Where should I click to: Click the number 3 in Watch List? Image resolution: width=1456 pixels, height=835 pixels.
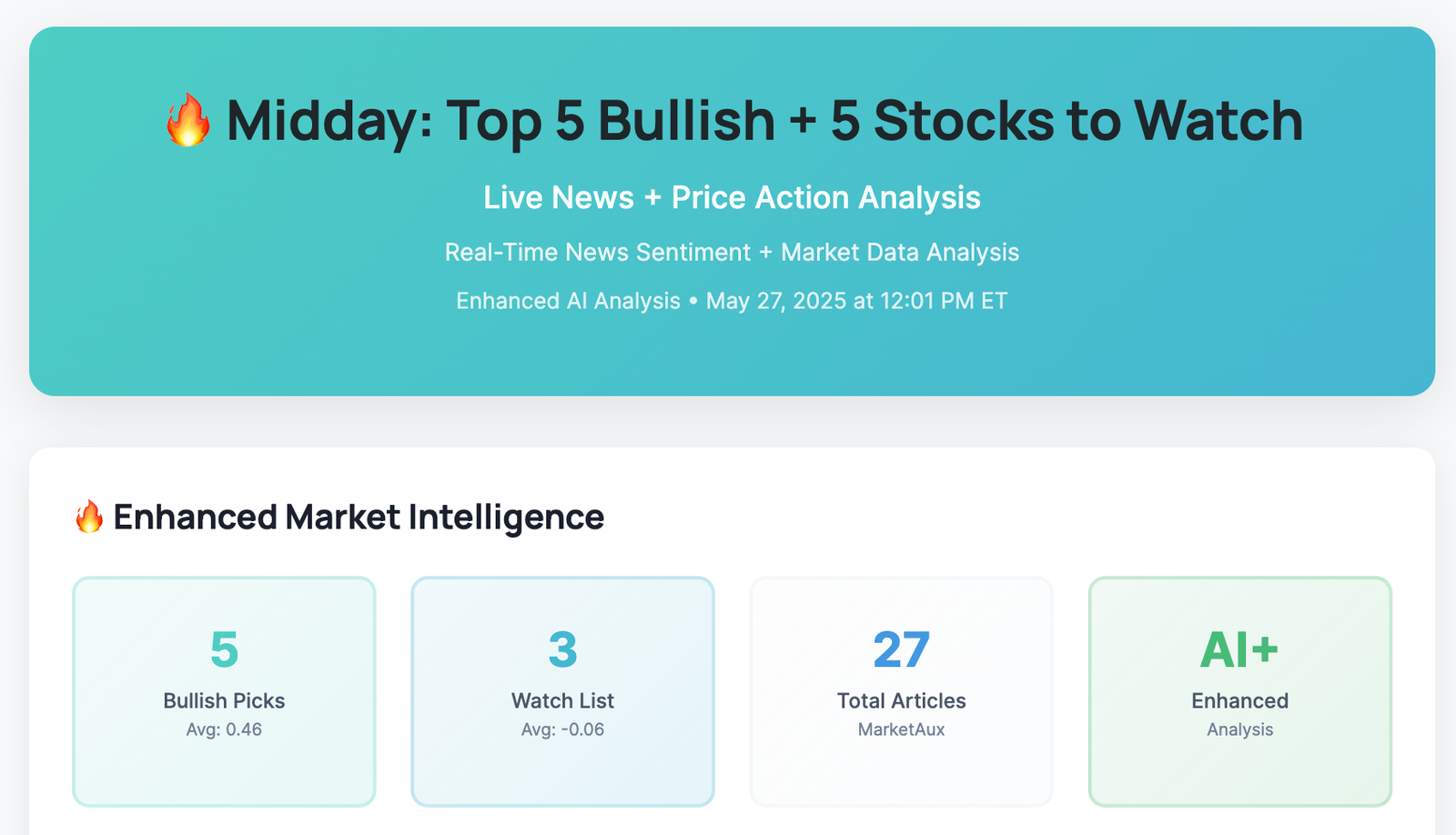click(562, 649)
